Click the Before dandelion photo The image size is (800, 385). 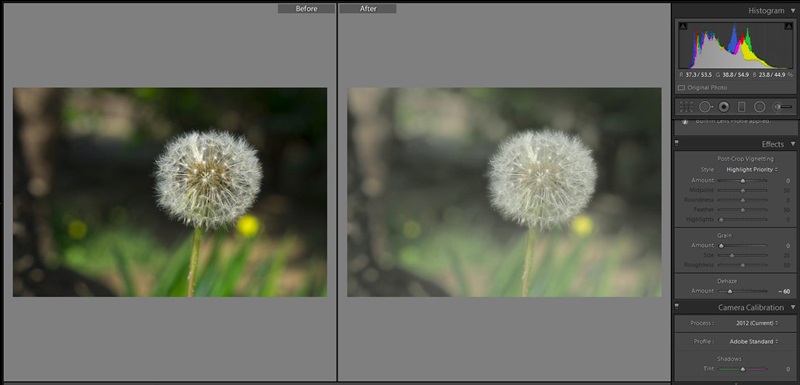click(170, 192)
